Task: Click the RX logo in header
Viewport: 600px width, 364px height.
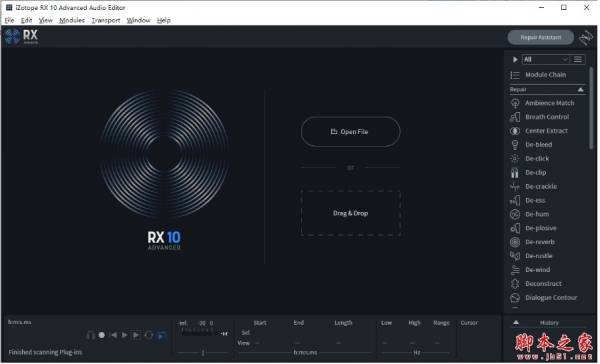Action: click(x=22, y=37)
